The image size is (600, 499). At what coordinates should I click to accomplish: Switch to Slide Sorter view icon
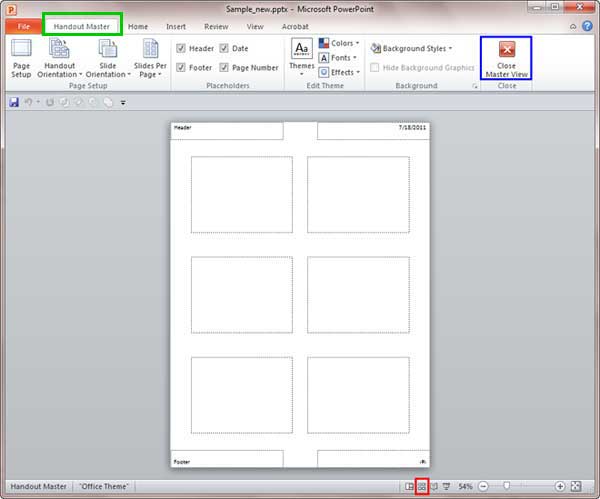422,486
